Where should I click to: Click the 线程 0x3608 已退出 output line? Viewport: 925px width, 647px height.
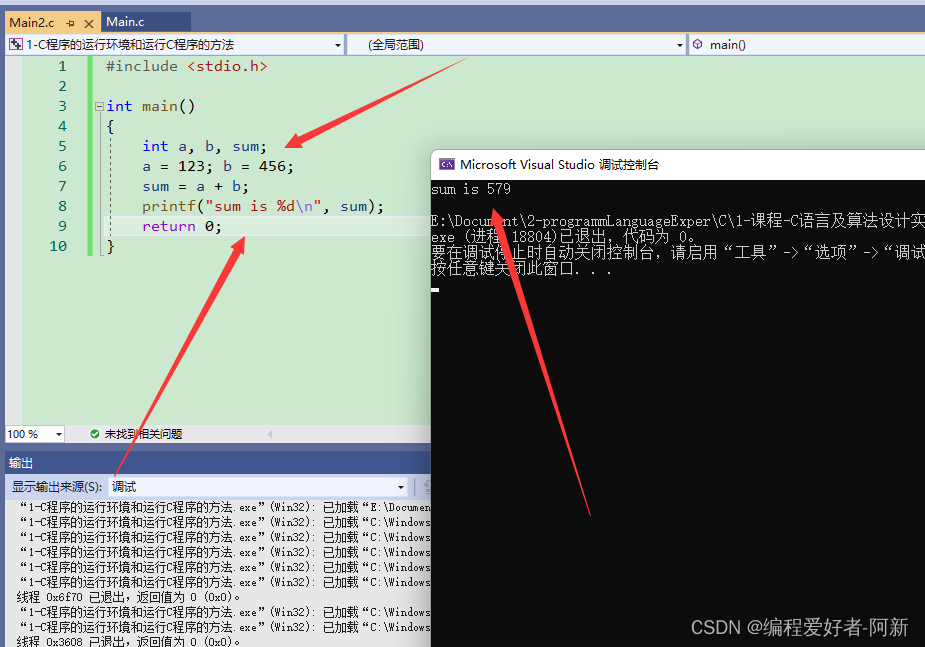[128, 641]
